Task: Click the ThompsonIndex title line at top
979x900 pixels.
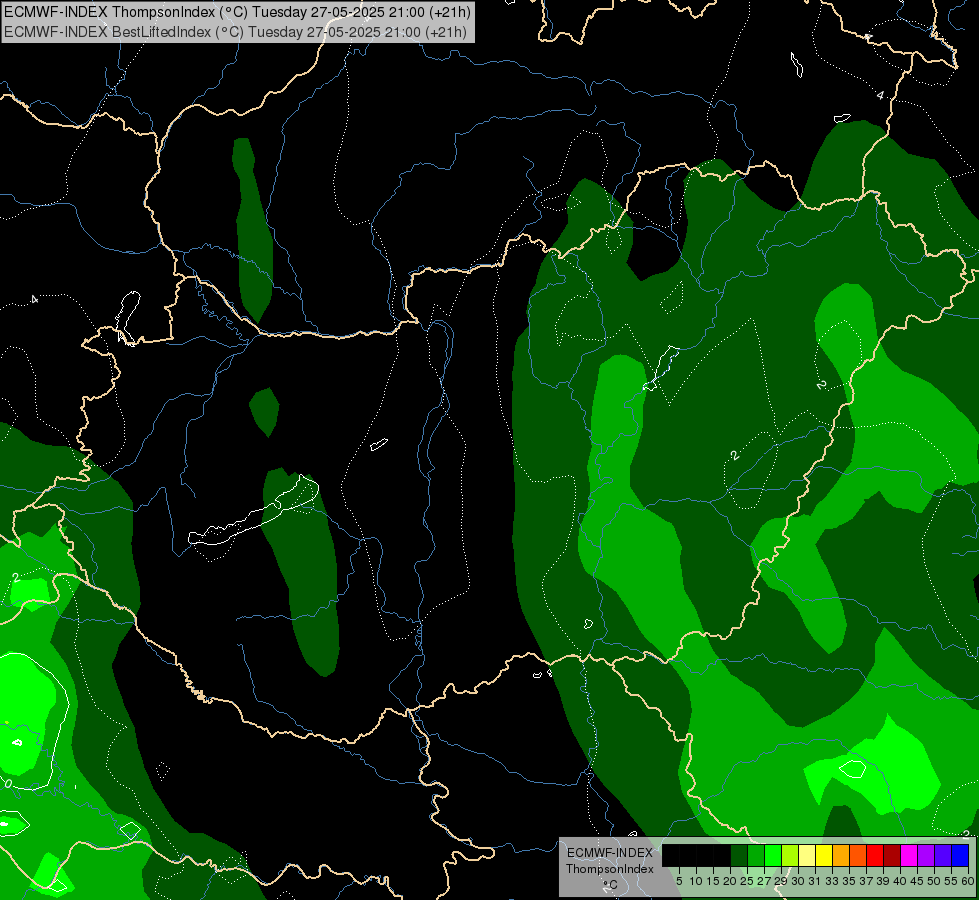Action: click(x=237, y=11)
